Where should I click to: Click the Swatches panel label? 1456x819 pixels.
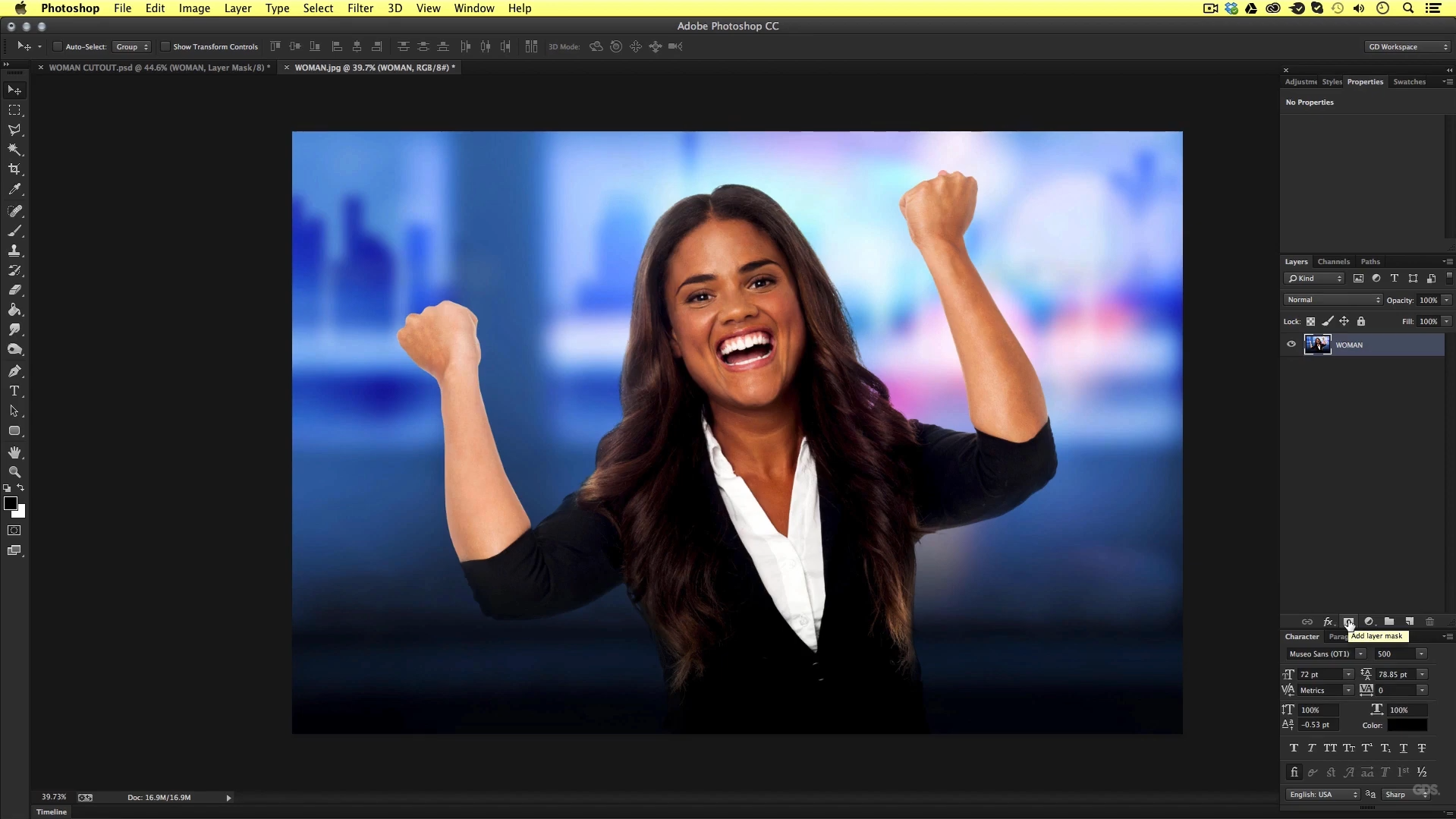click(x=1410, y=81)
